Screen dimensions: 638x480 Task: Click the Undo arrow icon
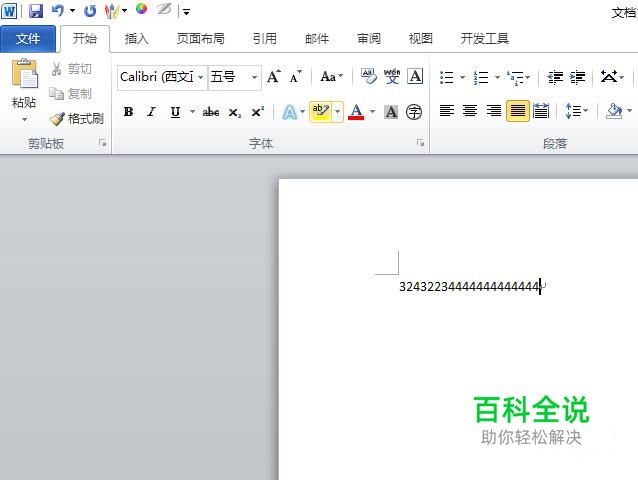point(58,11)
